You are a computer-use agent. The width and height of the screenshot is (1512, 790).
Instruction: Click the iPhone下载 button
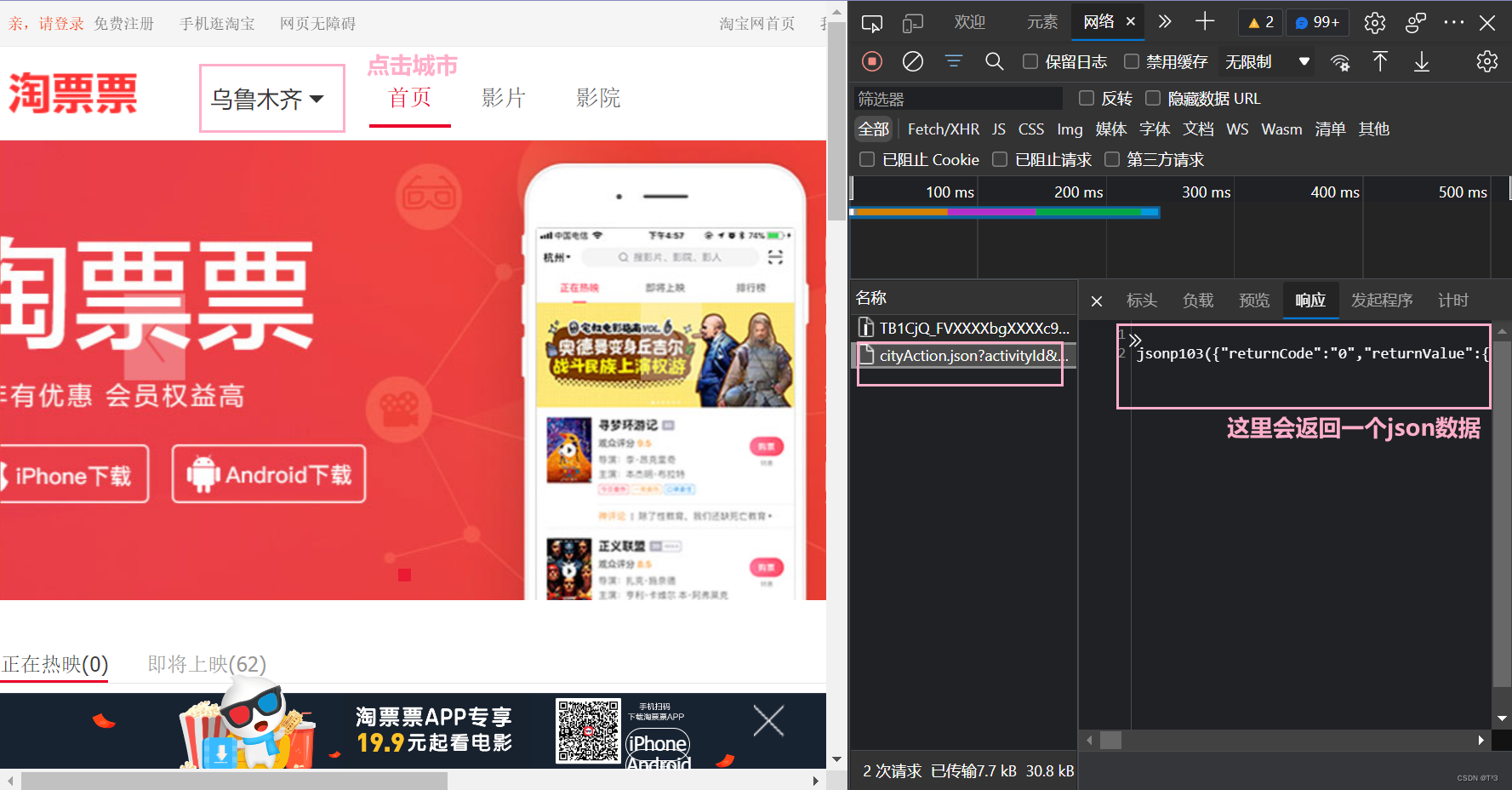[75, 474]
